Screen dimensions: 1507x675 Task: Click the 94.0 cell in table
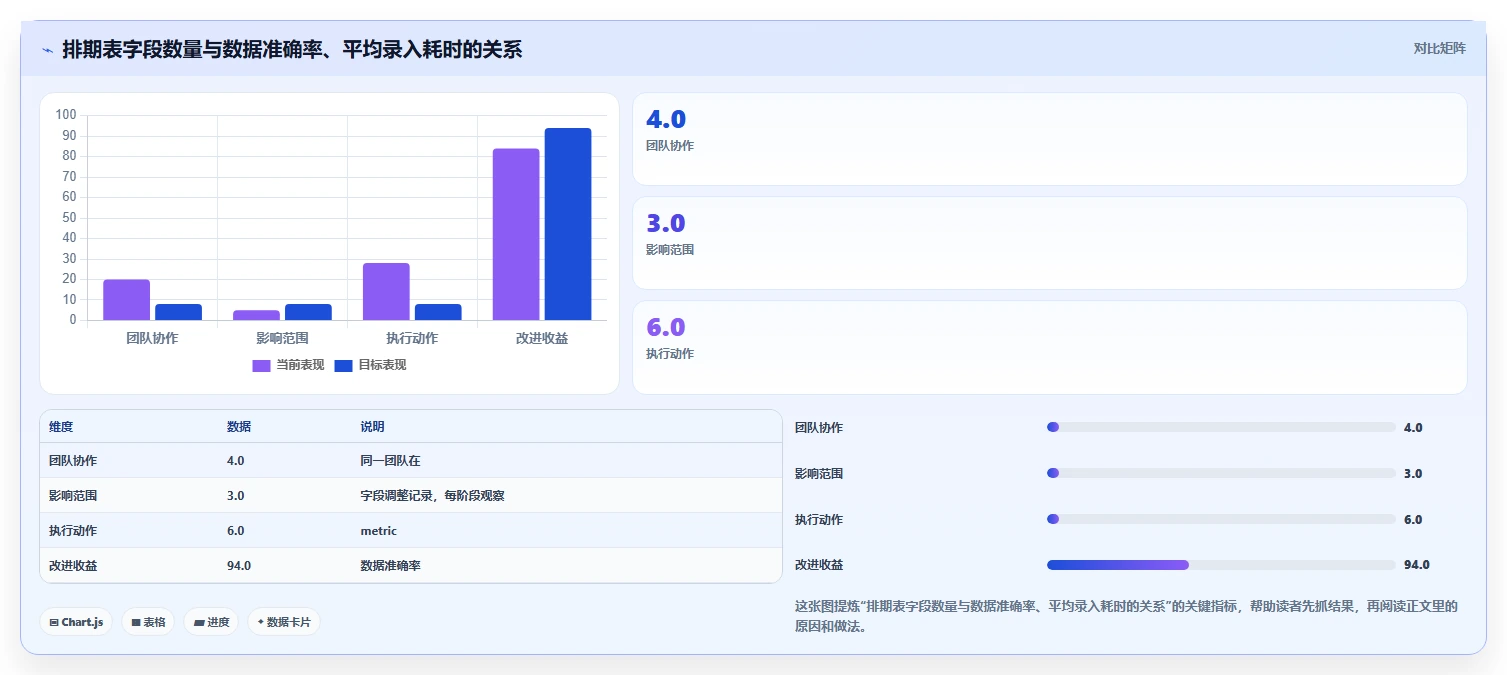(x=239, y=566)
